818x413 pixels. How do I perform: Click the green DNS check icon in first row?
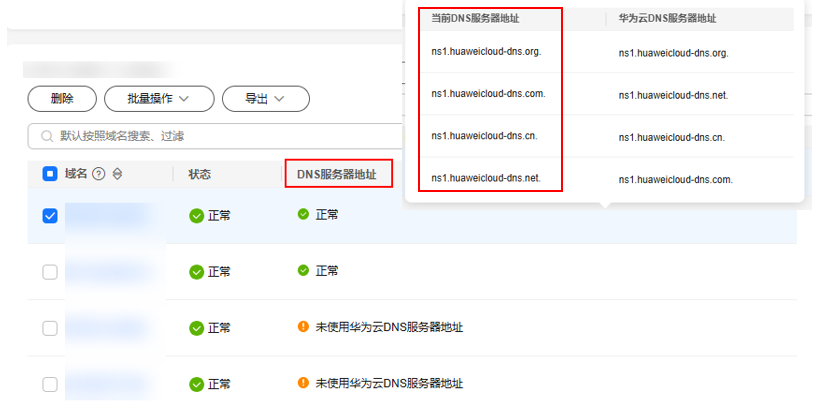303,214
